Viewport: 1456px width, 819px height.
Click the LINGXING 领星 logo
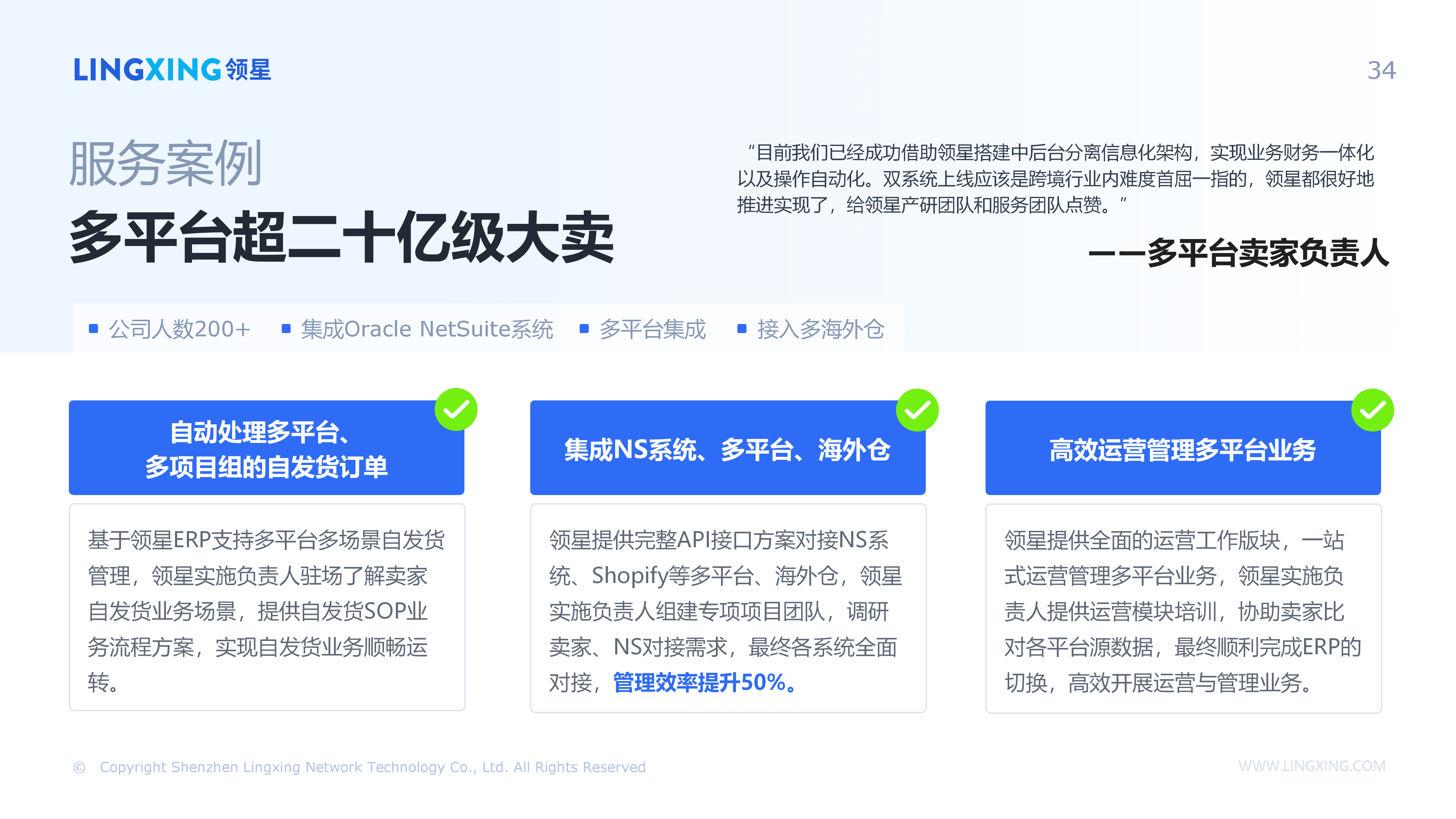pos(172,70)
